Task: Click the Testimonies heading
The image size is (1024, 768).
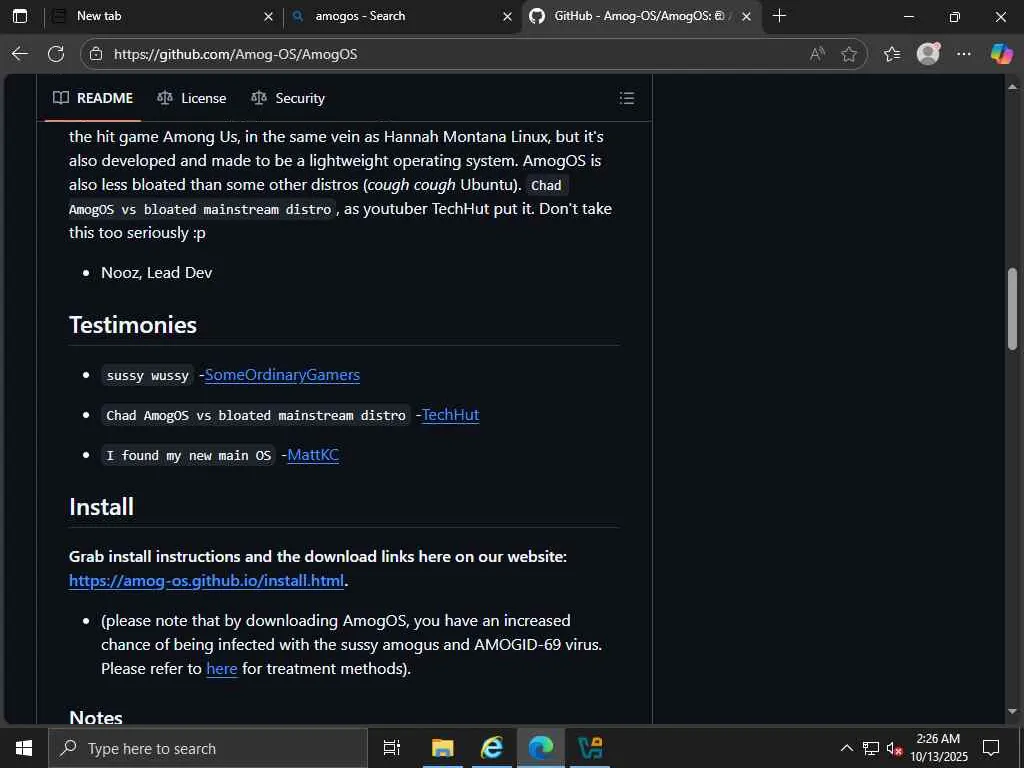Action: click(x=133, y=325)
